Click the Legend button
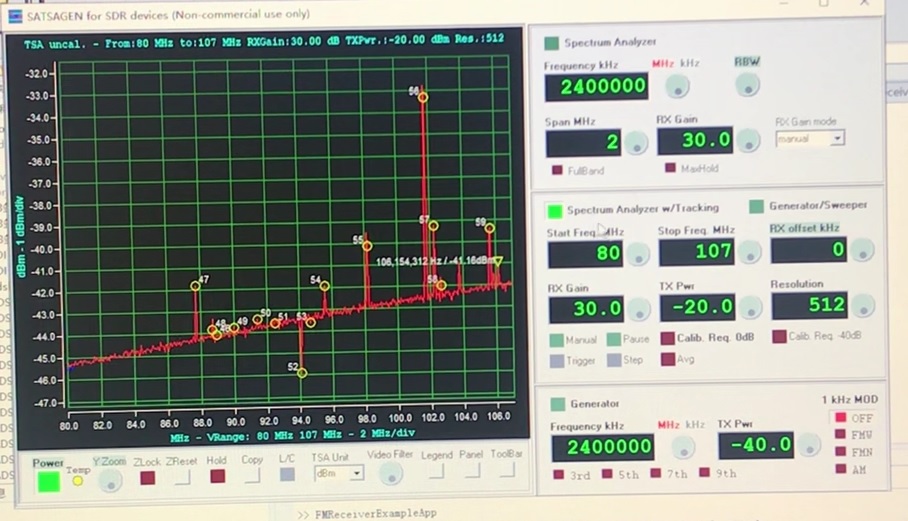This screenshot has height=521, width=908. (436, 470)
